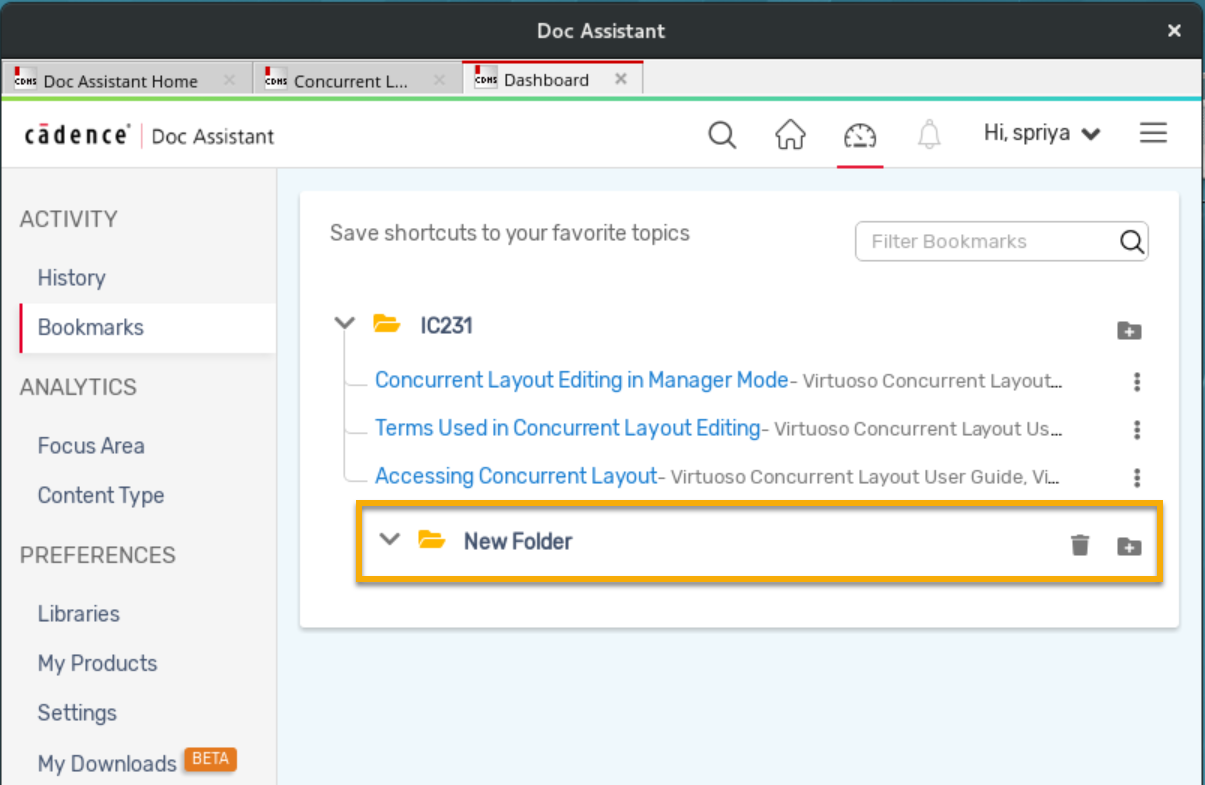The width and height of the screenshot is (1205, 785).
Task: Open Accessing Concurrent Layout bookmark link
Action: [516, 476]
